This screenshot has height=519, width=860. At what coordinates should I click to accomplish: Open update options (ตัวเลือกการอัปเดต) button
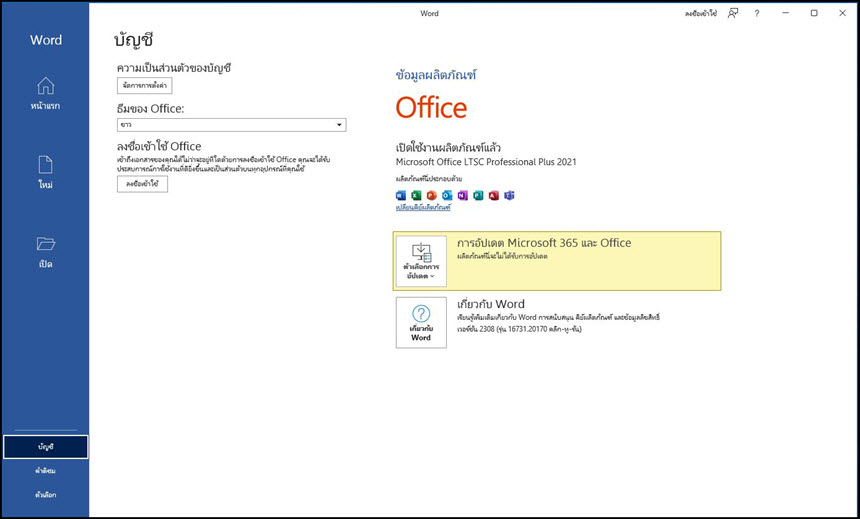pos(421,262)
